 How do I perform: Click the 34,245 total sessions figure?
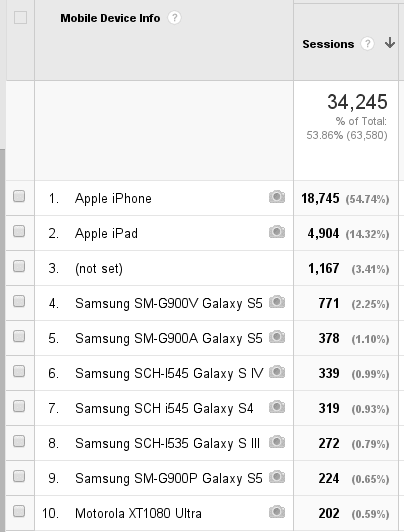(x=357, y=102)
